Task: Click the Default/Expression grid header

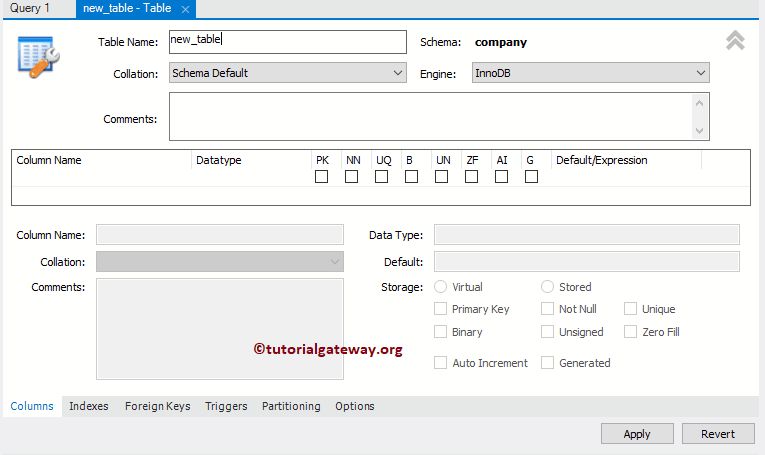Action: coord(626,160)
